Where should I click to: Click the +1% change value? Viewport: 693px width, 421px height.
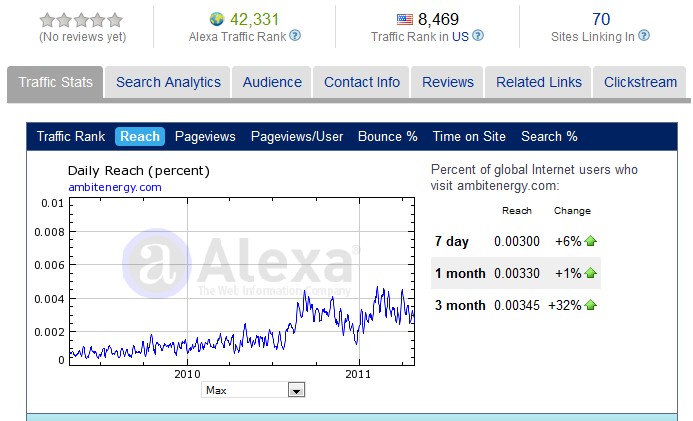tap(568, 273)
